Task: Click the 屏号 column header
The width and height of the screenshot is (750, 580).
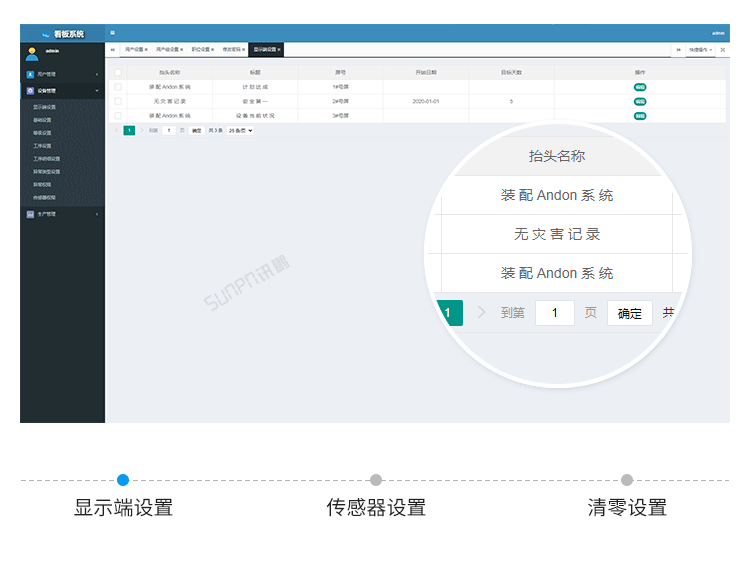Action: point(341,72)
